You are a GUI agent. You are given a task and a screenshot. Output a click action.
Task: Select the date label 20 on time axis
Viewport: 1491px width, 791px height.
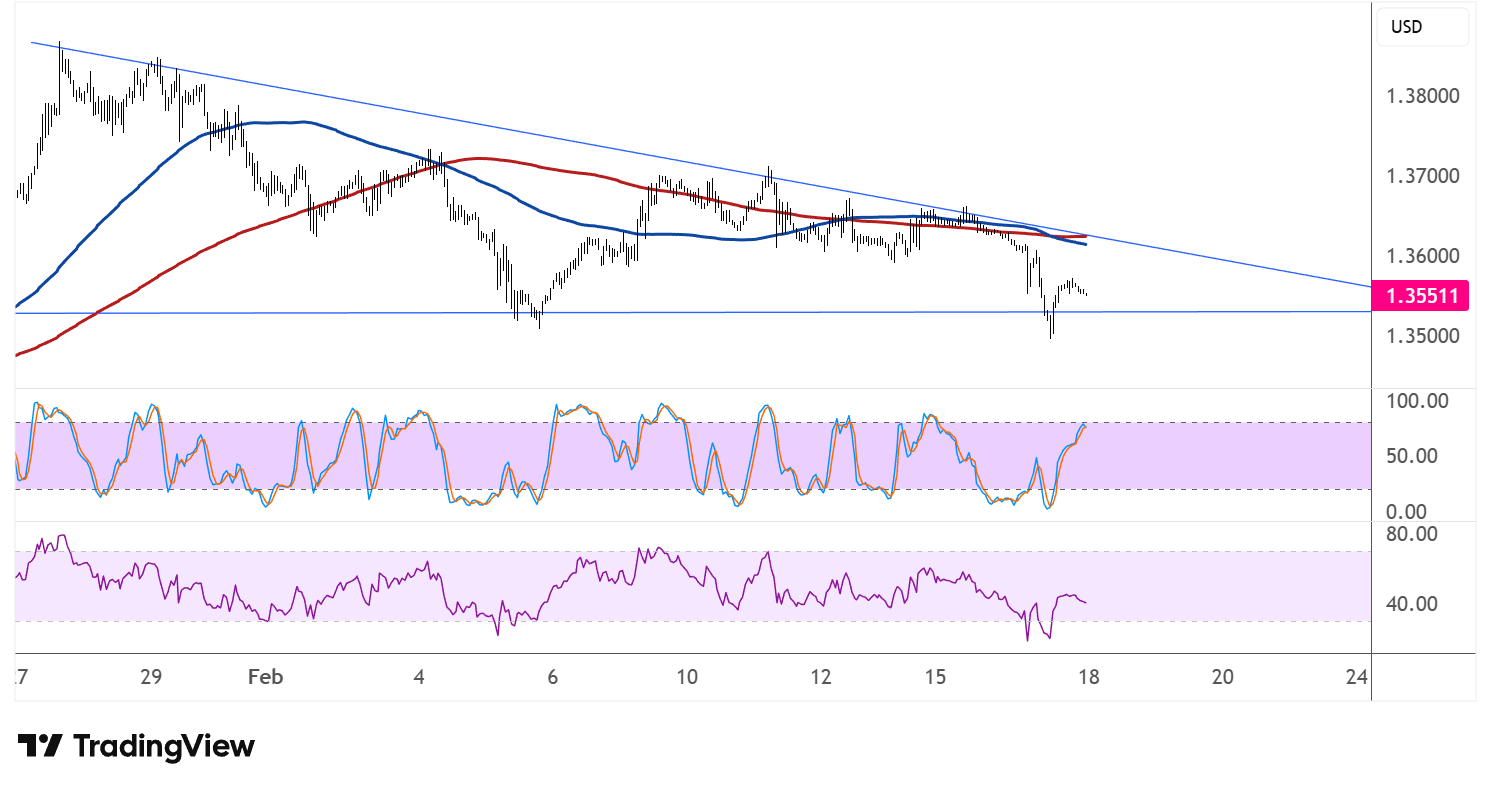1222,677
